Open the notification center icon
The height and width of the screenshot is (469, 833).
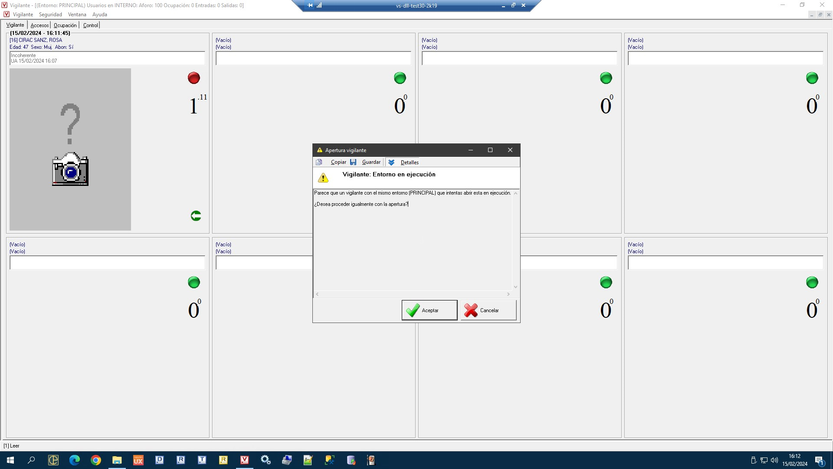[821, 461]
